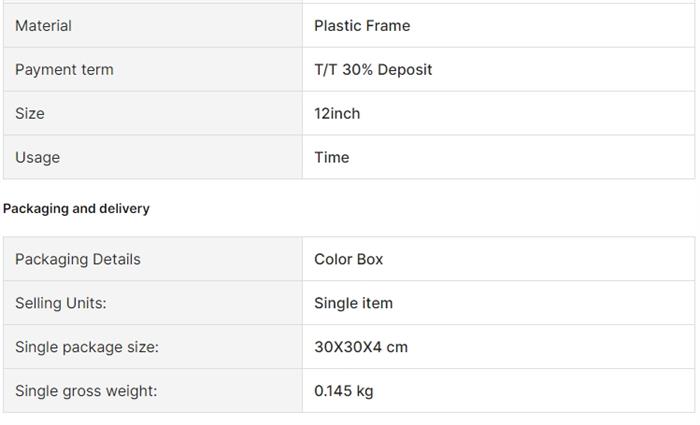700x425 pixels.
Task: Click the Usage row's empty value area
Action: [x=522, y=157]
